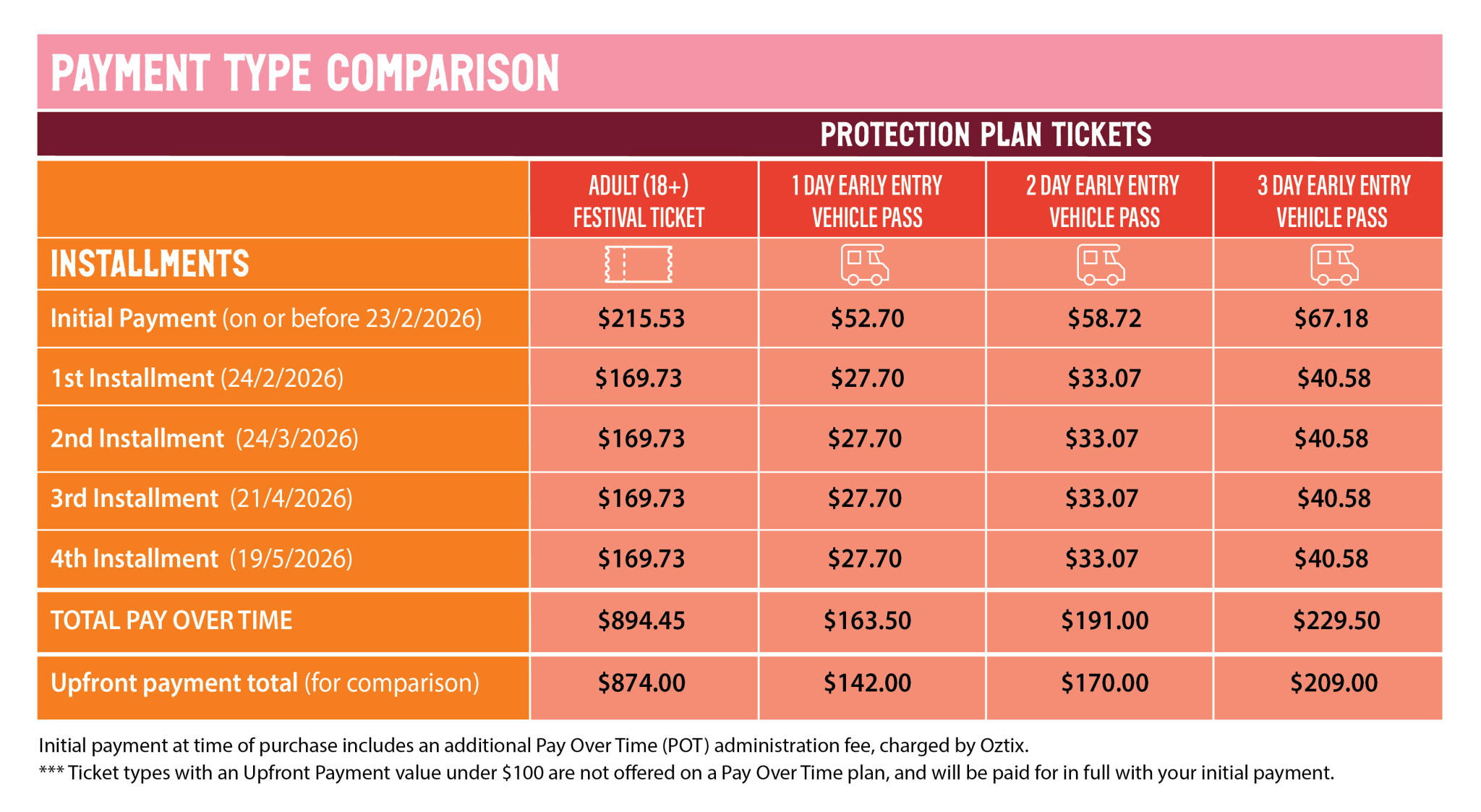Click the $229.50 pay over time total

point(1336,620)
